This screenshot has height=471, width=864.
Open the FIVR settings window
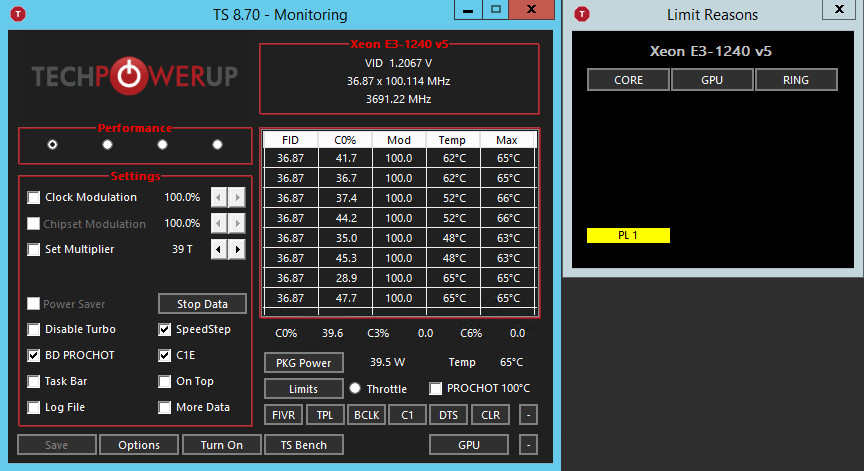coord(282,414)
